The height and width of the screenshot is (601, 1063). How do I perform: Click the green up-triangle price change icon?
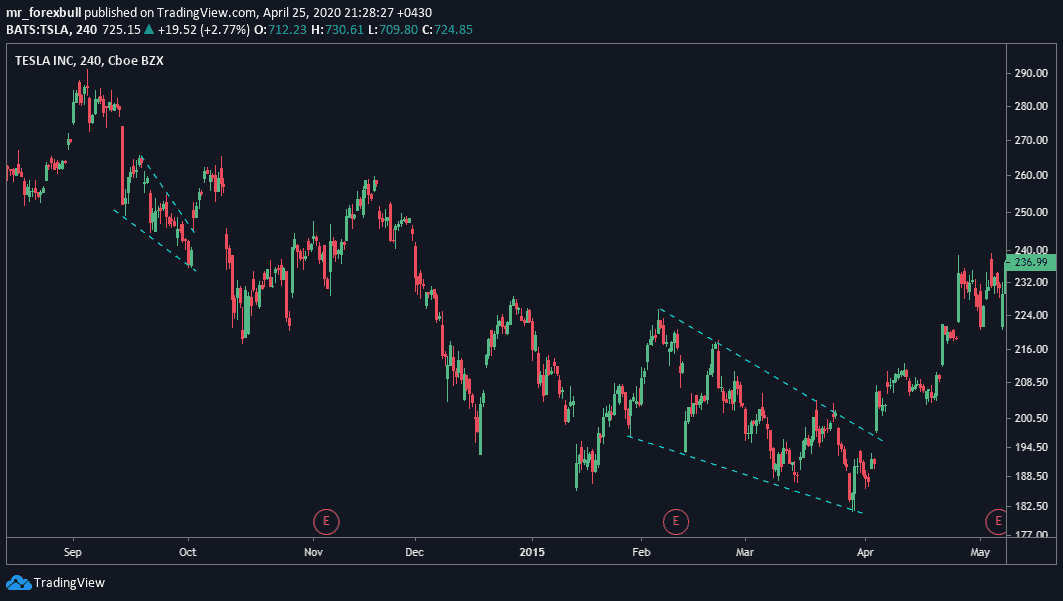coord(148,30)
